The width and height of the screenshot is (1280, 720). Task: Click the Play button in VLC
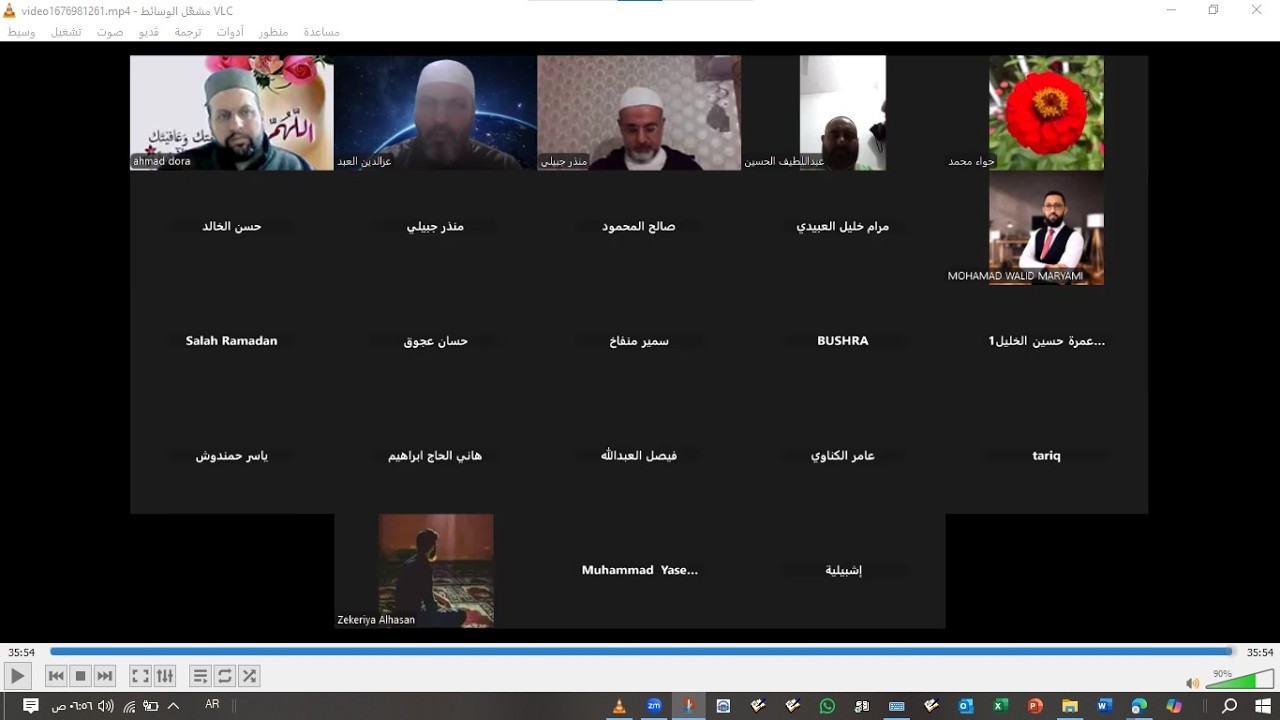tap(17, 676)
